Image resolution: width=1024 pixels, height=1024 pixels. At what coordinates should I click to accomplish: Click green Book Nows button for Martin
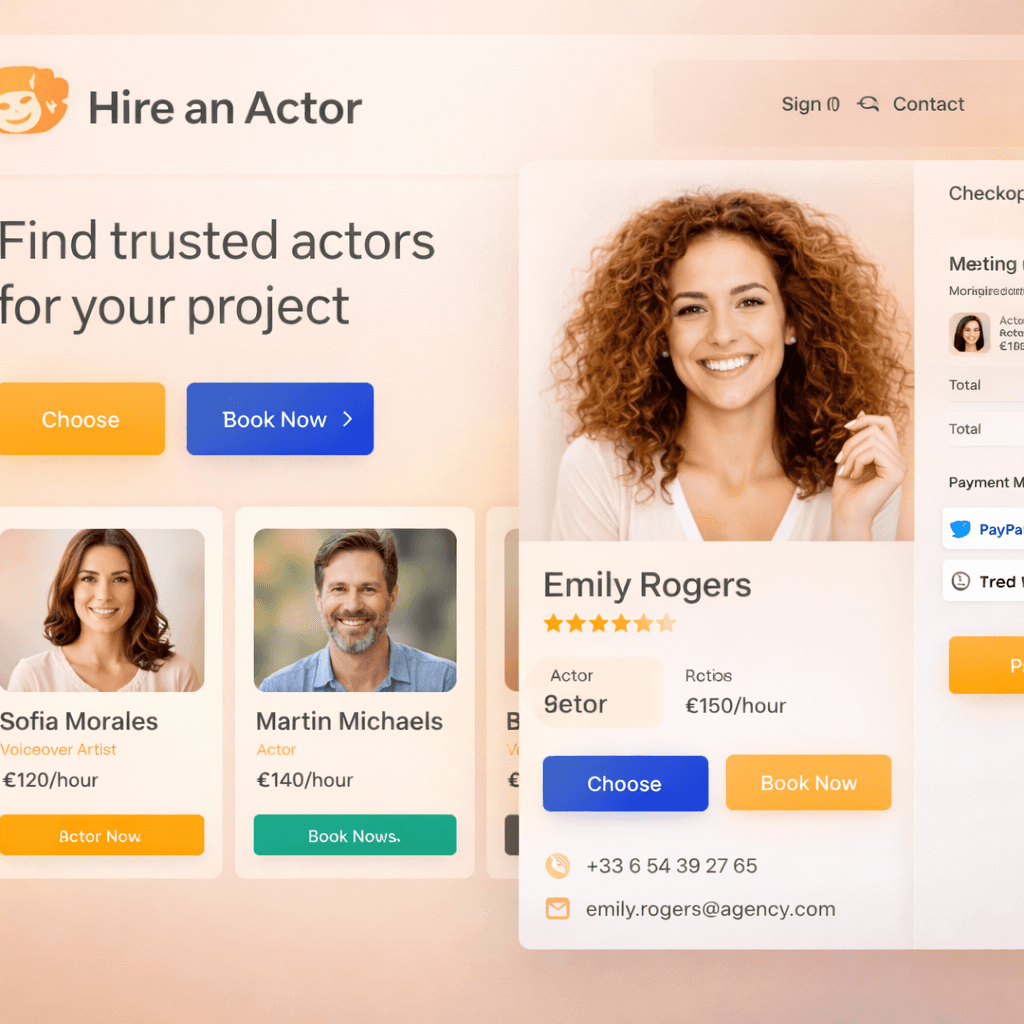(355, 835)
